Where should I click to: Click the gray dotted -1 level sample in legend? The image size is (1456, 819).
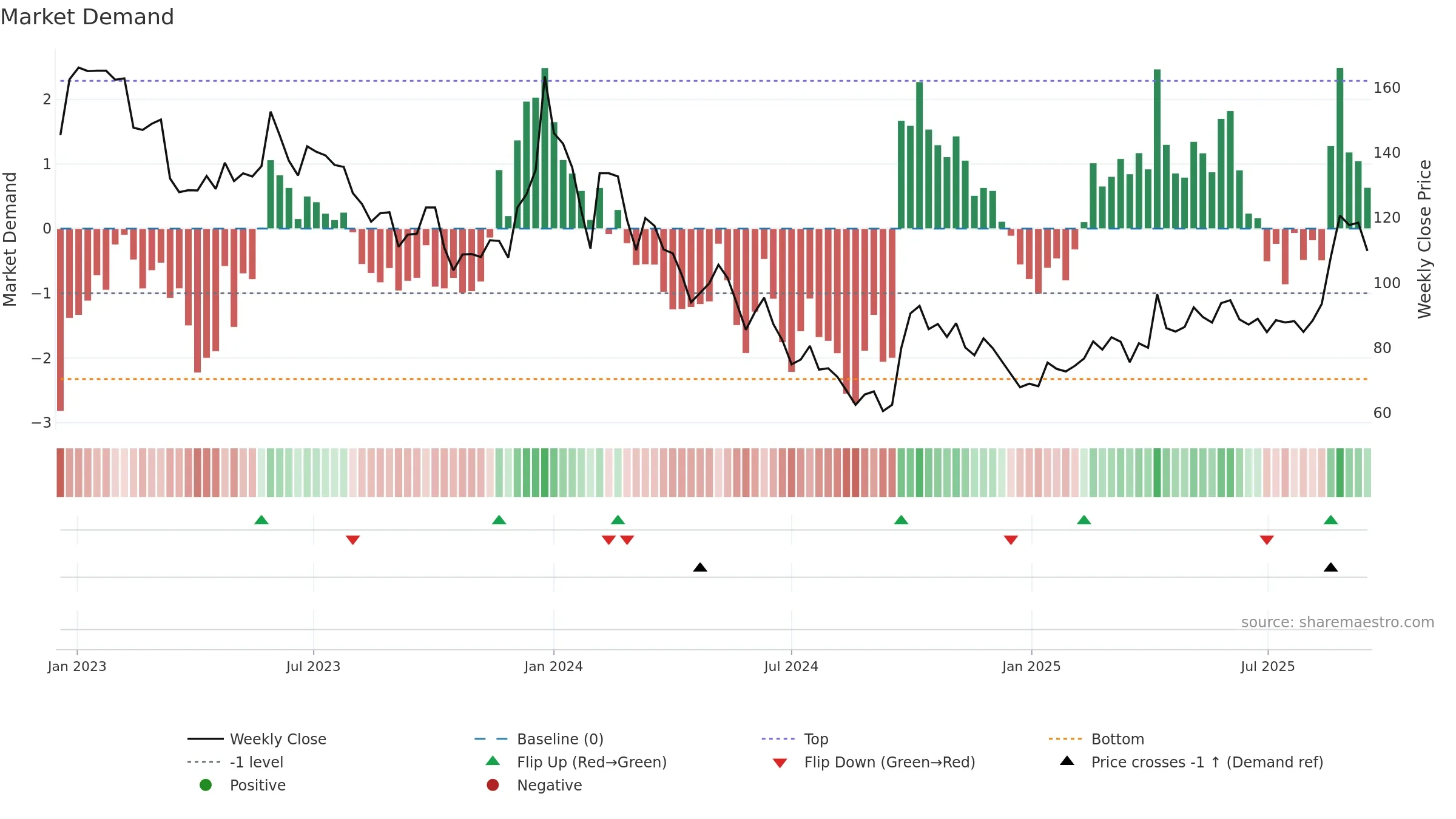[204, 762]
